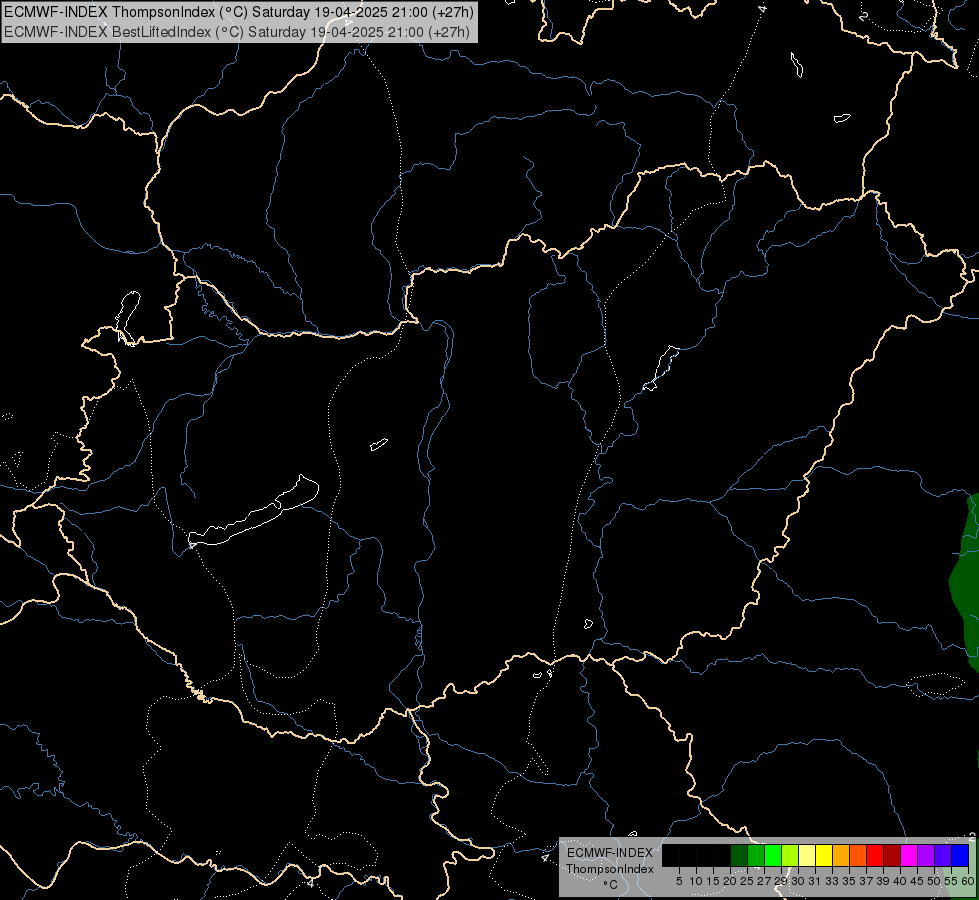
Task: Select the bright green 27–29 legend swatch
Action: click(773, 855)
